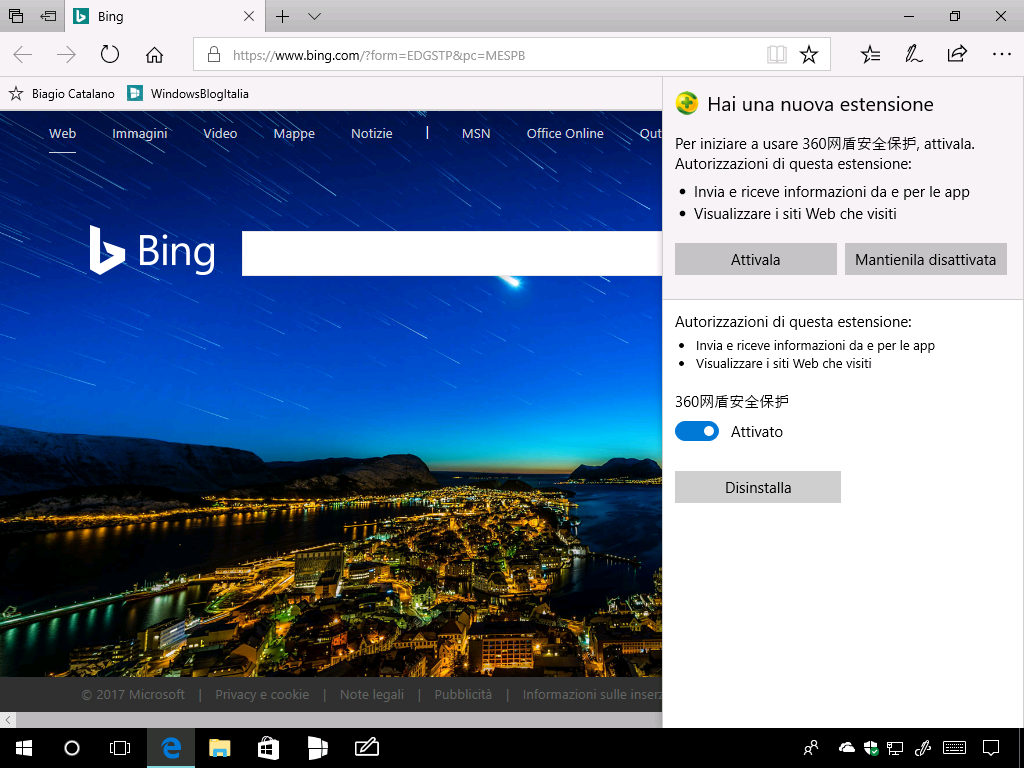Open the People icon in tray
The width and height of the screenshot is (1024, 768).
(810, 748)
